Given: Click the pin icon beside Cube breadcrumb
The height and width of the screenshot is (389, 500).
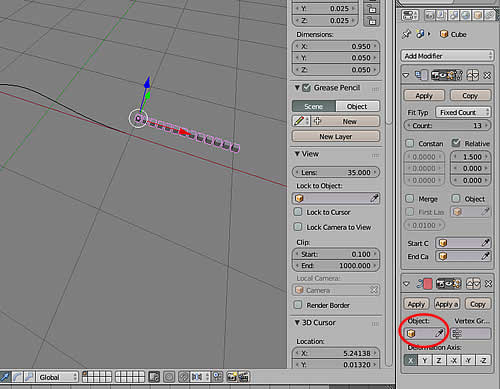Looking at the screenshot, I should click(x=406, y=34).
